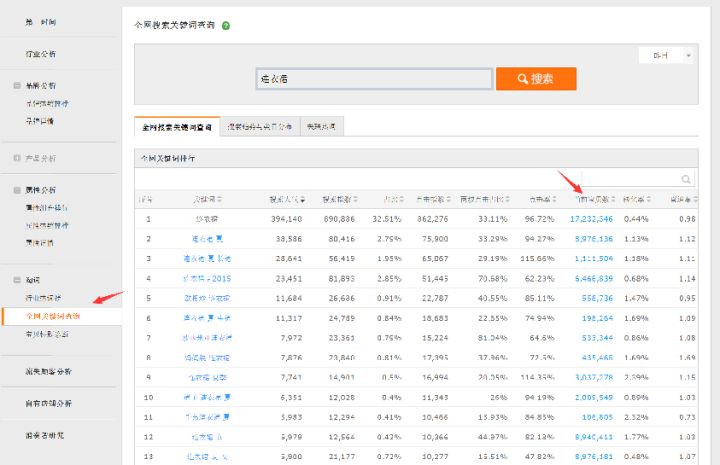This screenshot has width=720, height=465.
Task: Collapse the 属性分析 sidebar section
Action: click(17, 189)
